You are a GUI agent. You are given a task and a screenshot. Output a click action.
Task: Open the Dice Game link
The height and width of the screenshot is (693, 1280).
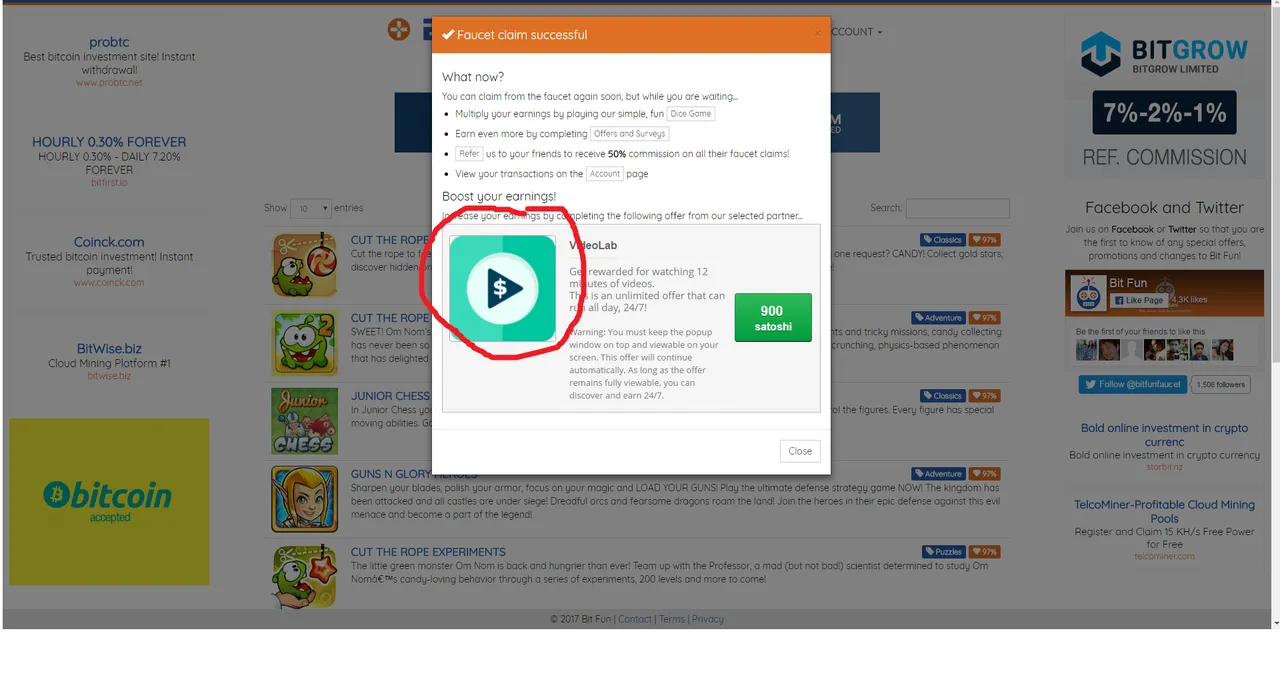tap(691, 114)
